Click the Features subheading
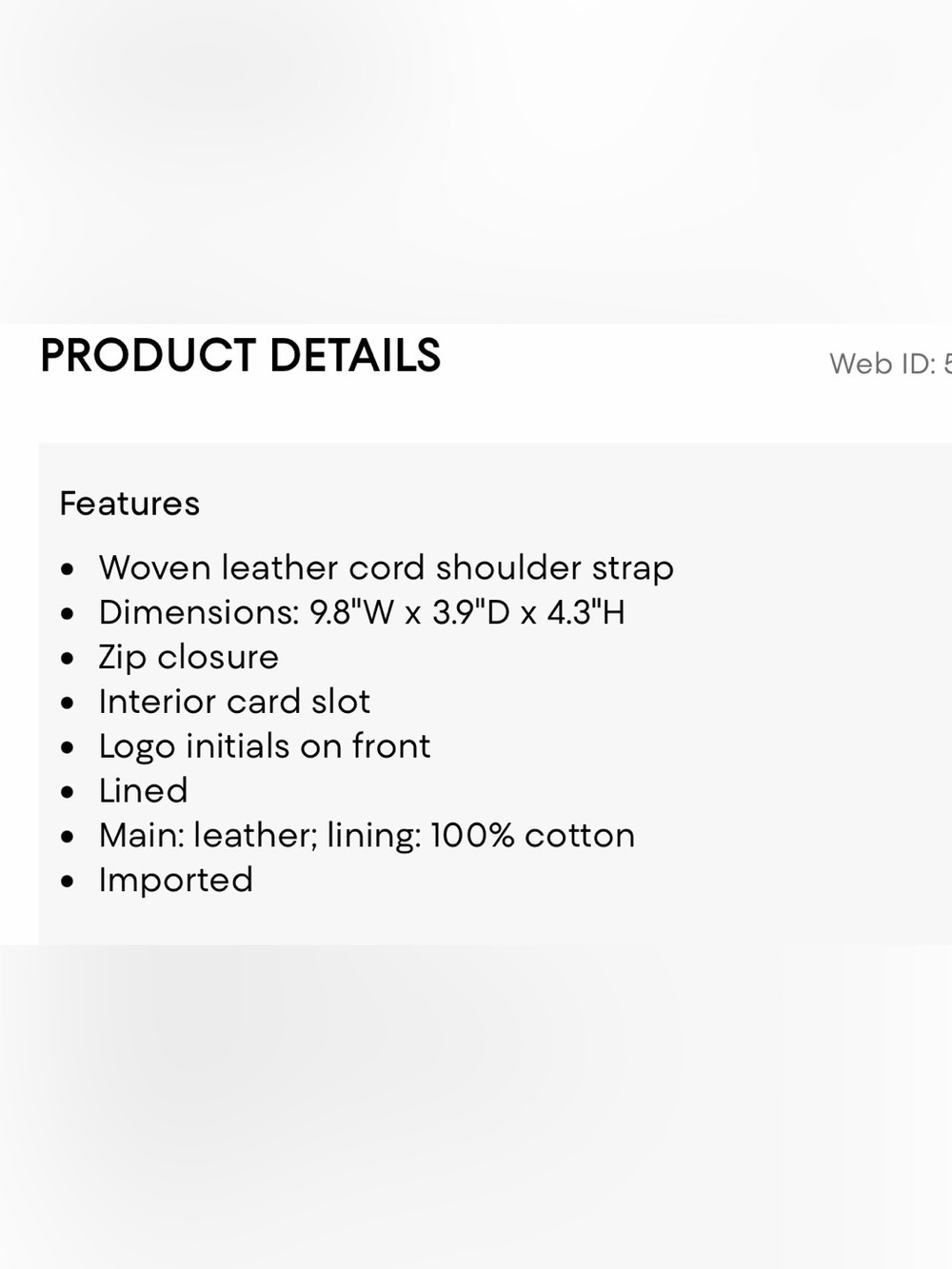This screenshot has height=1269, width=952. (x=129, y=503)
